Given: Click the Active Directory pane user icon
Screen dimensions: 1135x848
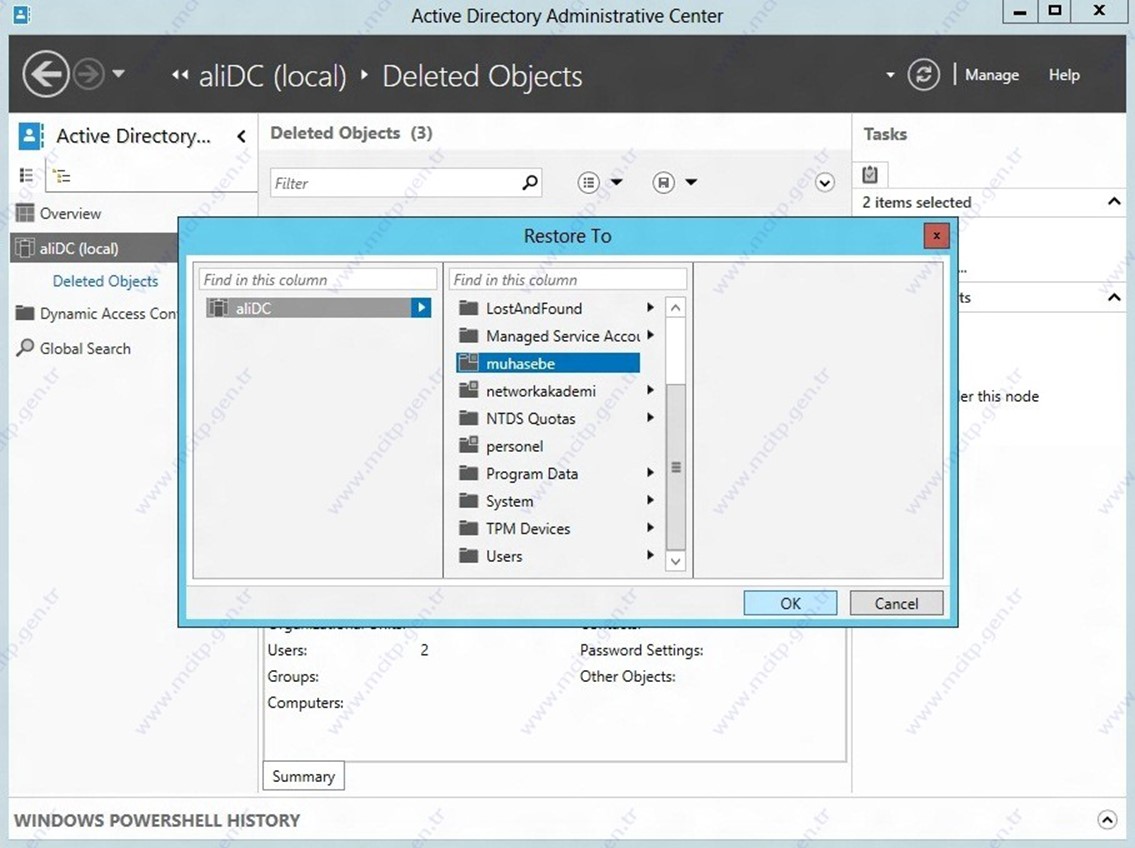Looking at the screenshot, I should pos(30,135).
